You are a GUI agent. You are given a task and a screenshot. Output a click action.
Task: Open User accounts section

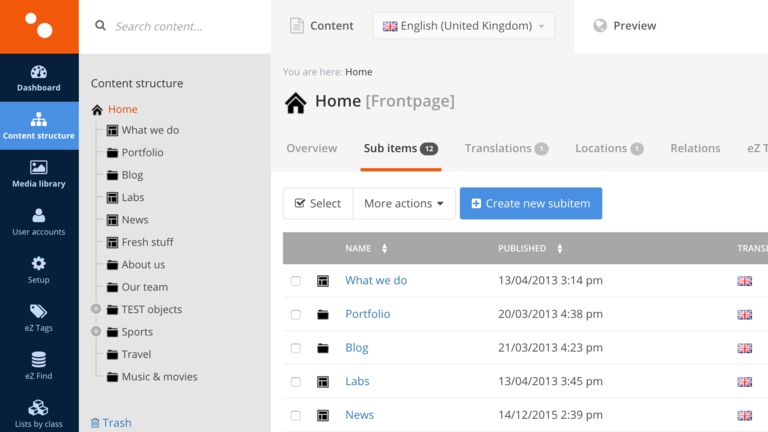click(39, 222)
